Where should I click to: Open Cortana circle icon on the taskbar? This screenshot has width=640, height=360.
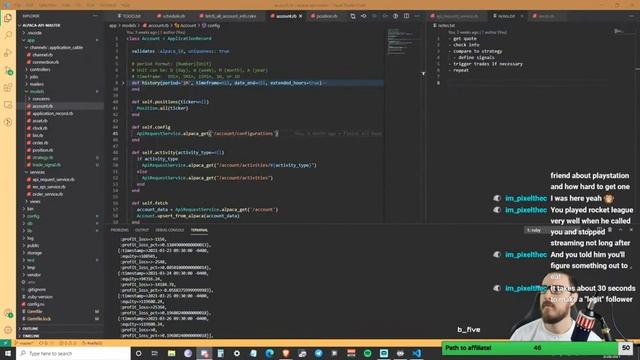pos(138,353)
